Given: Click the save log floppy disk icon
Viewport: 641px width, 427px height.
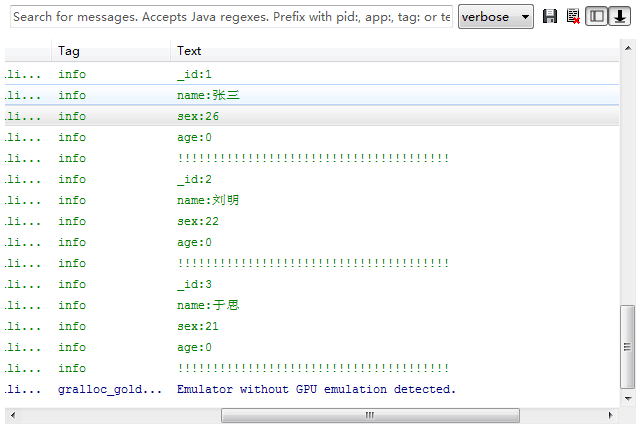Looking at the screenshot, I should coord(550,17).
